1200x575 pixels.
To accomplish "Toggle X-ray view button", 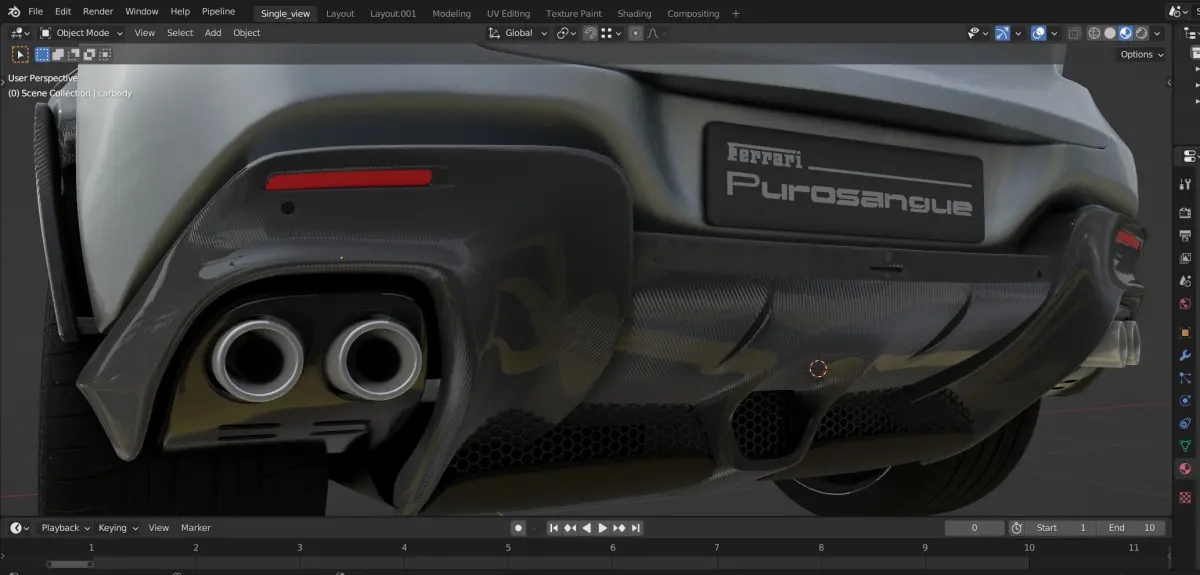I will coord(1074,33).
